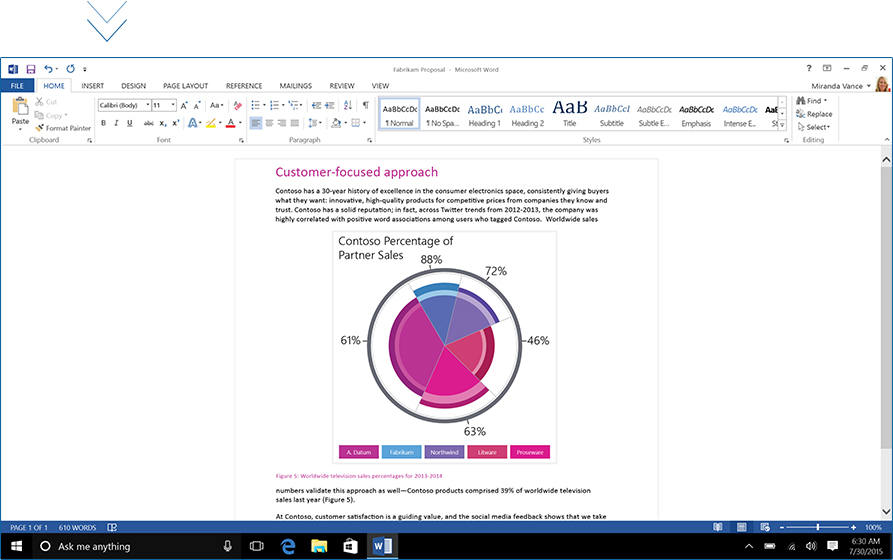Switch to the PAGE LAYOUT tab
Image resolution: width=893 pixels, height=560 pixels.
(x=186, y=86)
